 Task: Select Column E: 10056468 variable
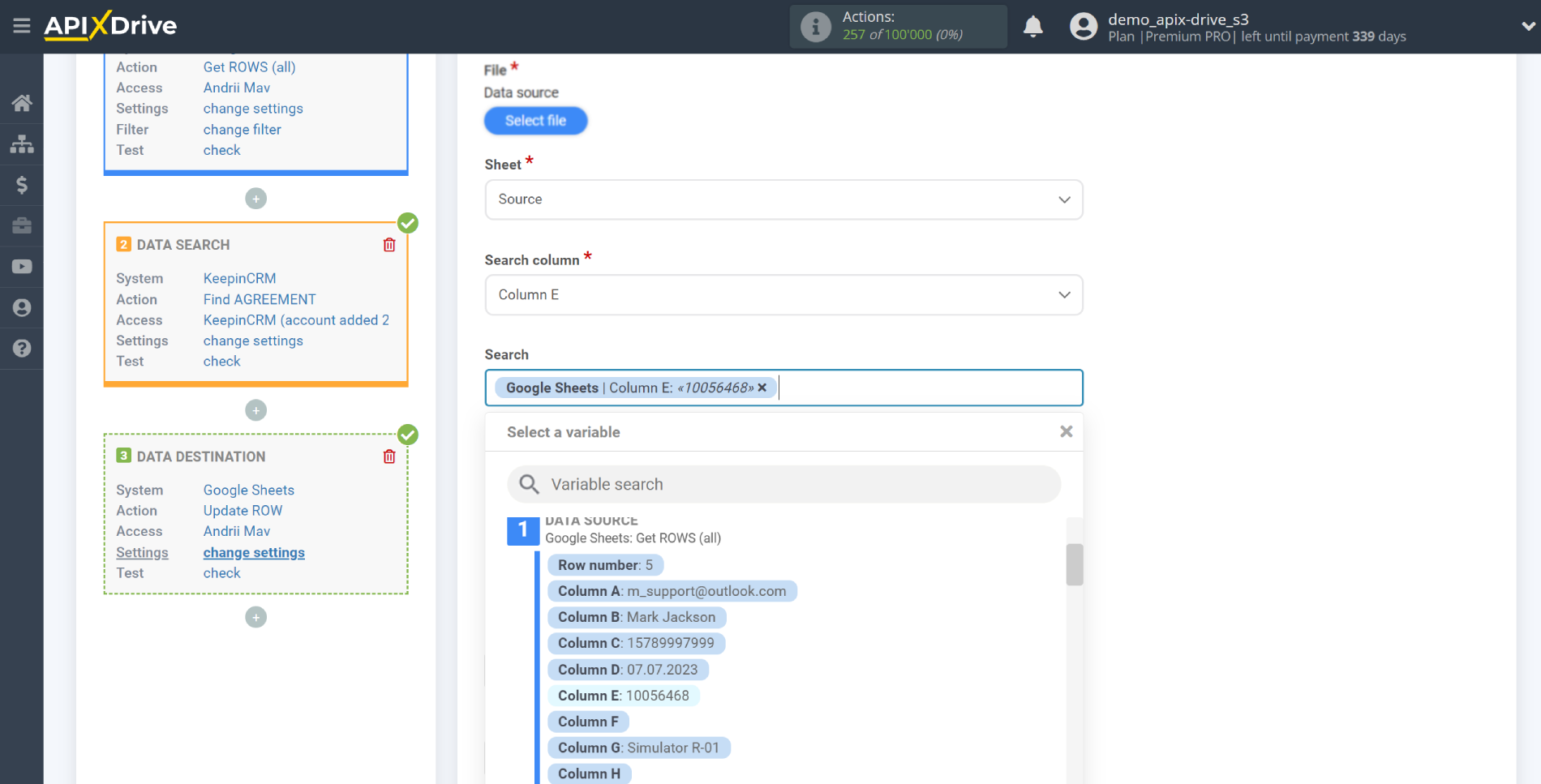click(x=624, y=696)
